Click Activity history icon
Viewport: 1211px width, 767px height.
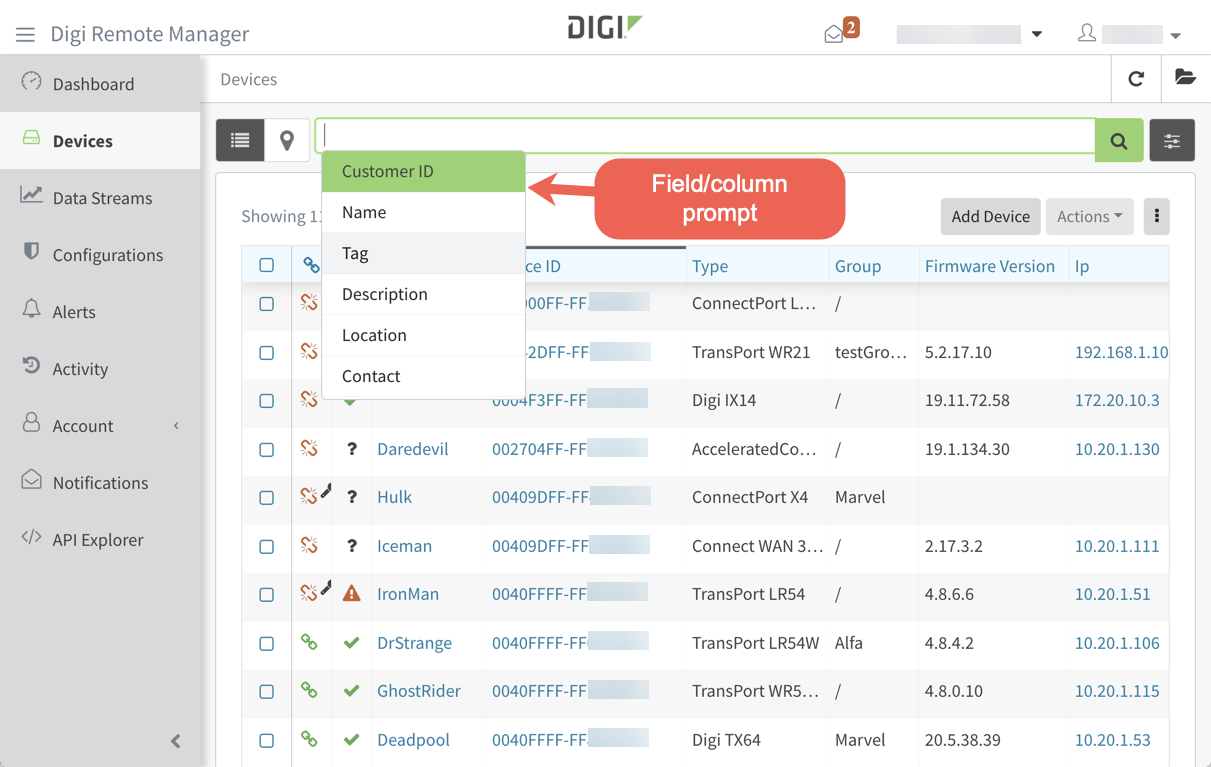pos(31,366)
